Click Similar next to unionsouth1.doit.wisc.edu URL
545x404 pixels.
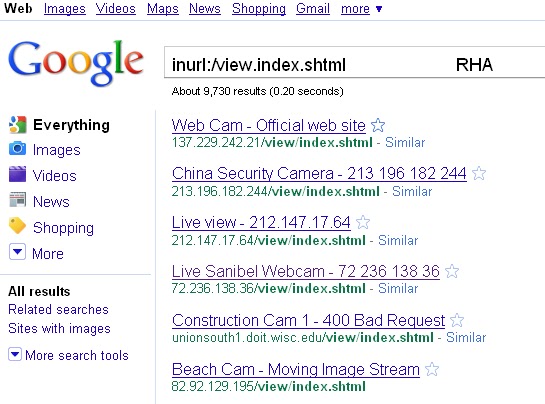click(466, 338)
